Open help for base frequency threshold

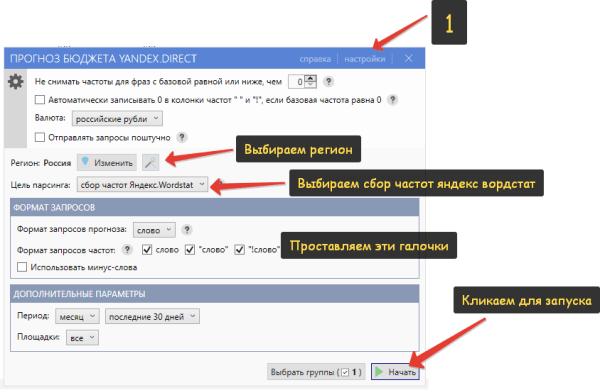click(x=328, y=82)
